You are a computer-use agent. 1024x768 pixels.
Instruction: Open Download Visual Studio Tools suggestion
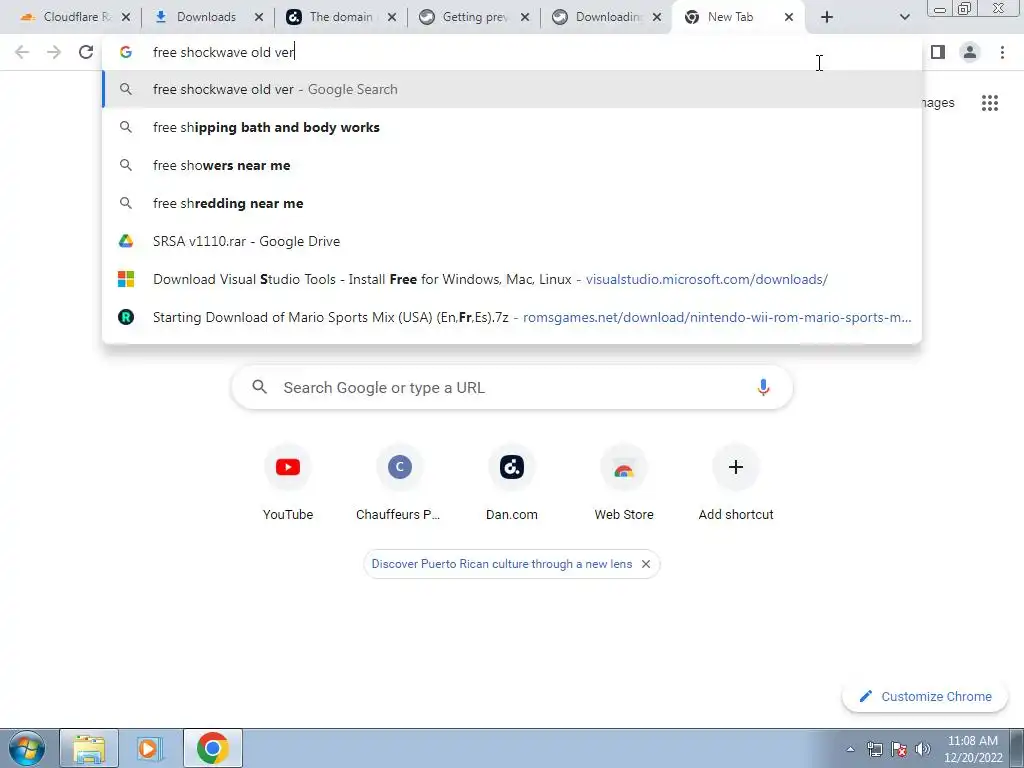pos(512,279)
